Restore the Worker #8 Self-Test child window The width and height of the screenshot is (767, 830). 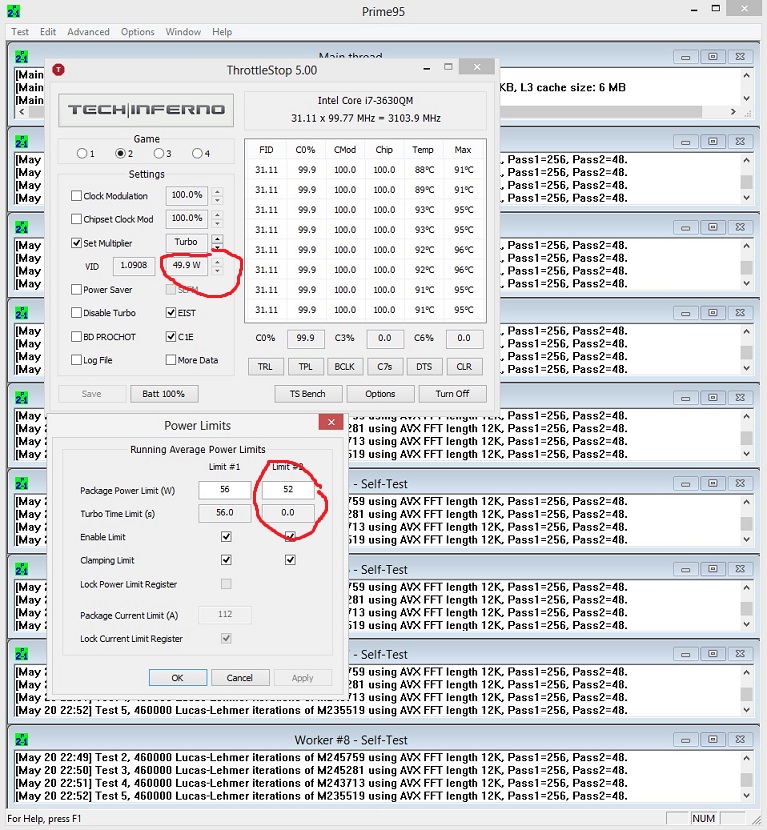[x=712, y=739]
